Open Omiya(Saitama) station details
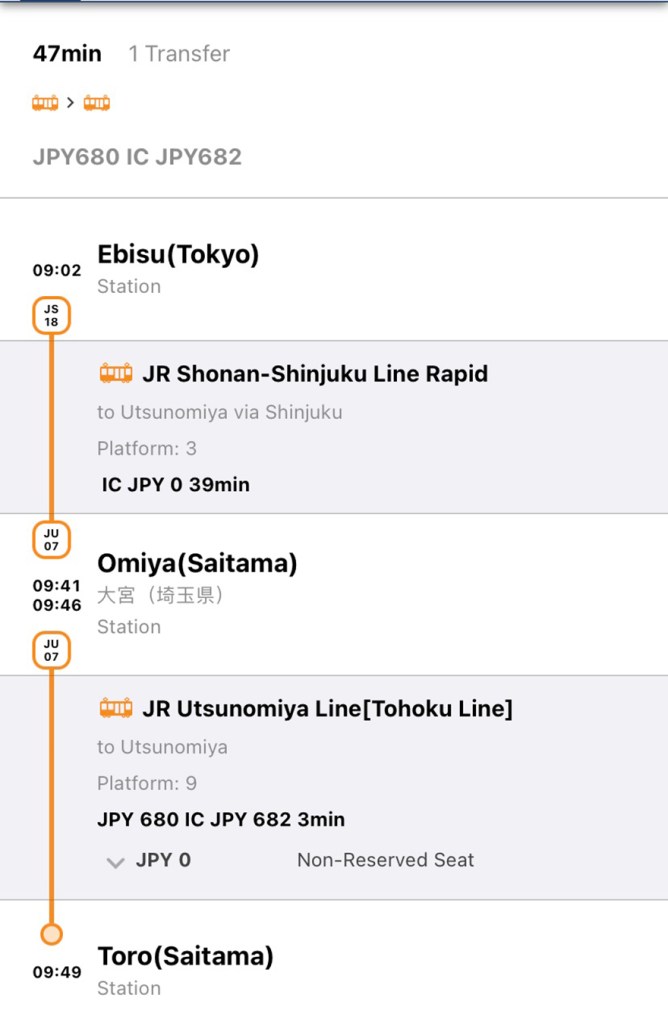This screenshot has width=668, height=1023. click(x=197, y=564)
